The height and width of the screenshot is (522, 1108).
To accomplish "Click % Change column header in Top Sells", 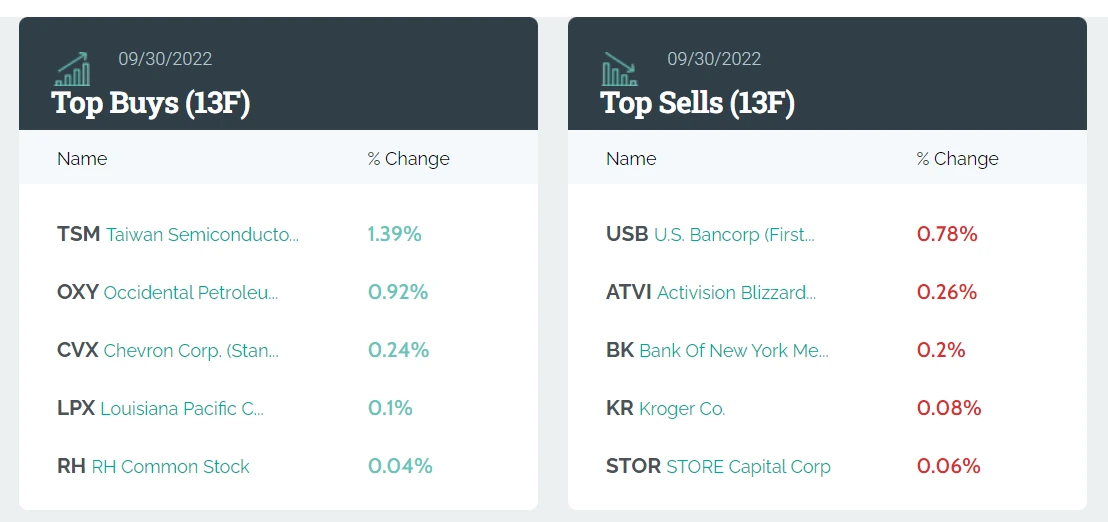I will point(957,159).
